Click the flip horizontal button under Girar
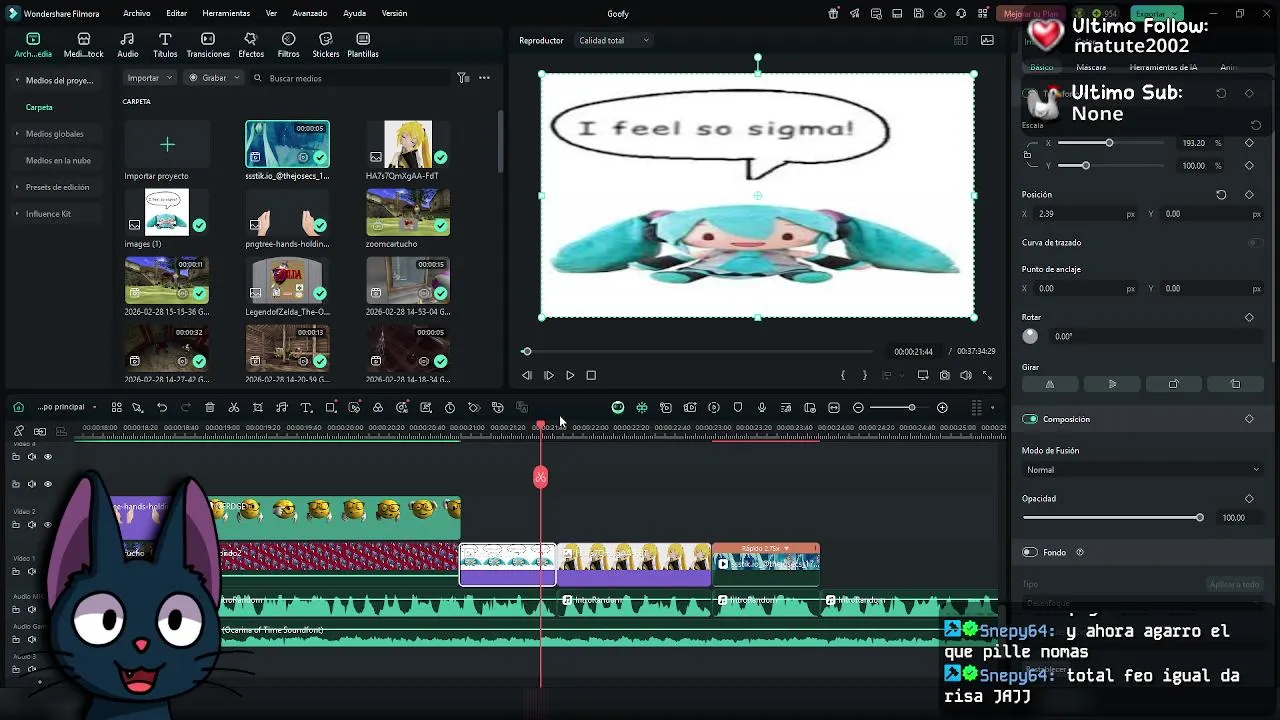This screenshot has width=1280, height=720. [1050, 384]
